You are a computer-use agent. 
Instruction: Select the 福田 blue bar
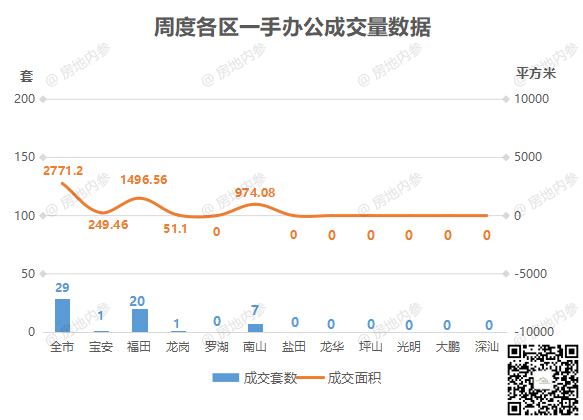point(140,320)
